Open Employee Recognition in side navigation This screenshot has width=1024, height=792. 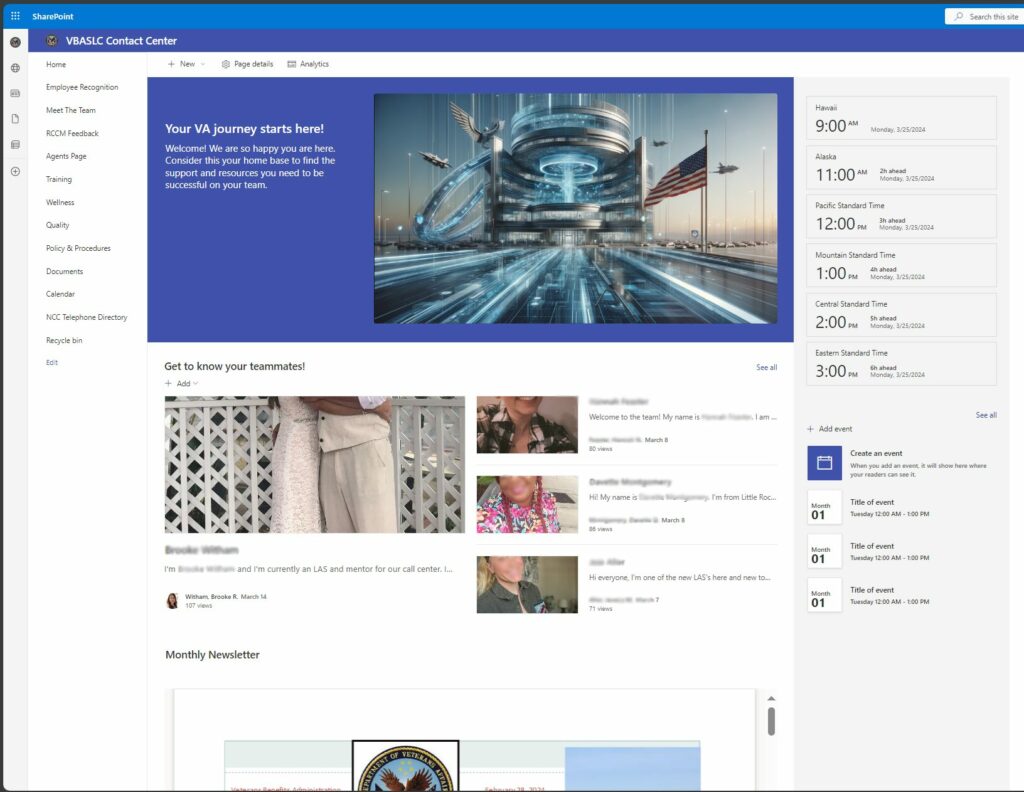(82, 88)
